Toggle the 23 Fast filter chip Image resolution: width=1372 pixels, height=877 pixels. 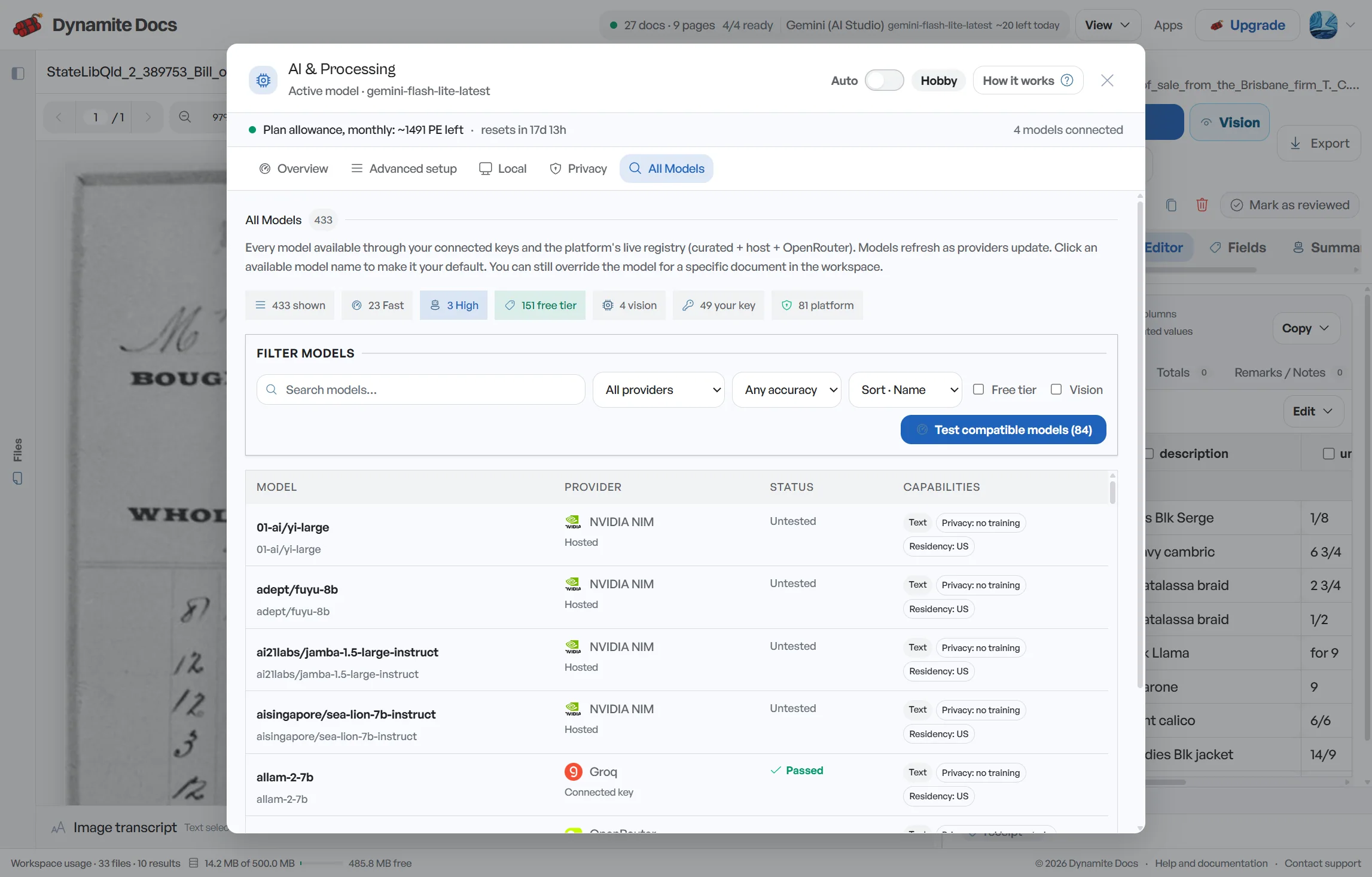[x=377, y=305]
